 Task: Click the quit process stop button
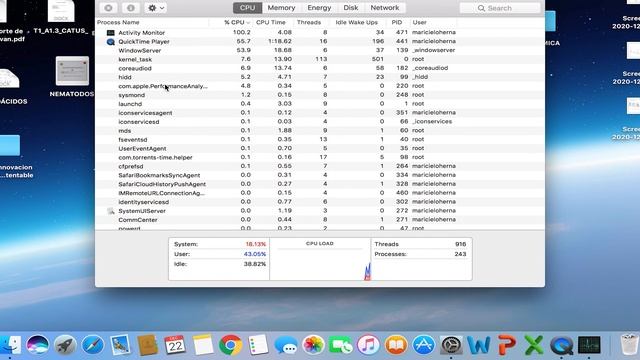click(108, 8)
